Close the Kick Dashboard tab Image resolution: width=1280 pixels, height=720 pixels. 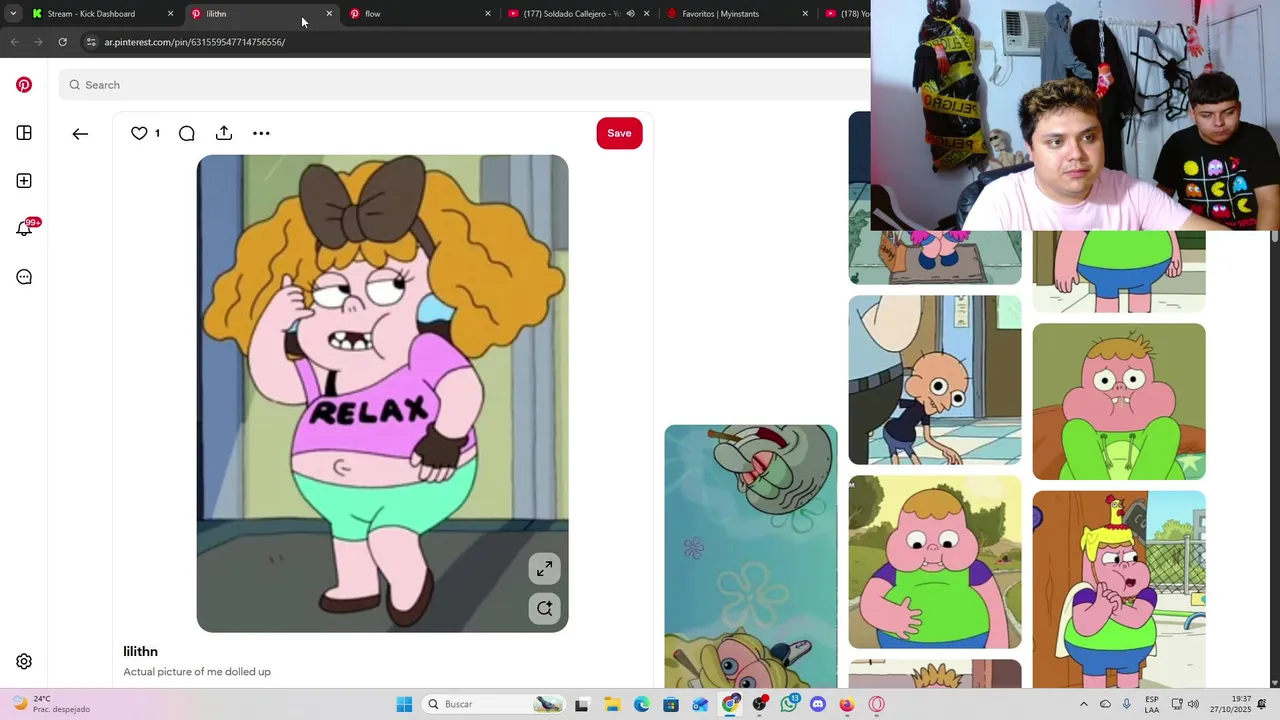point(170,14)
